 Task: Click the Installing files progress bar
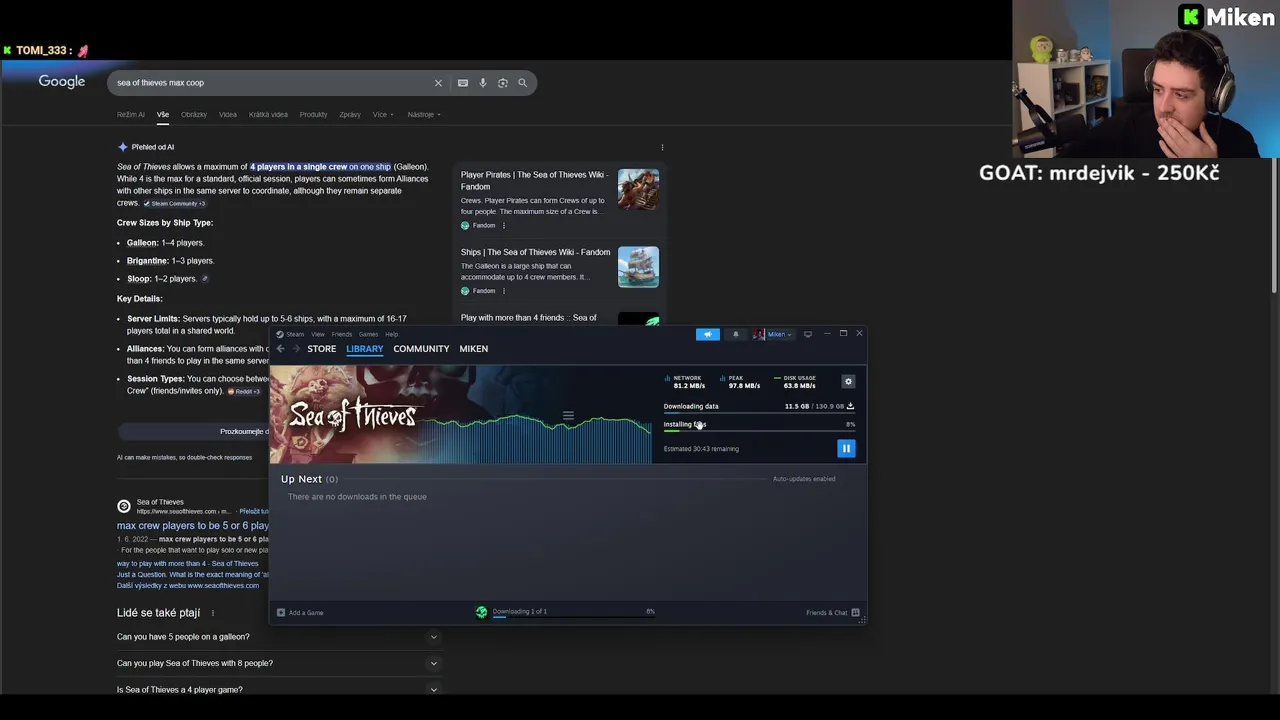pos(759,430)
